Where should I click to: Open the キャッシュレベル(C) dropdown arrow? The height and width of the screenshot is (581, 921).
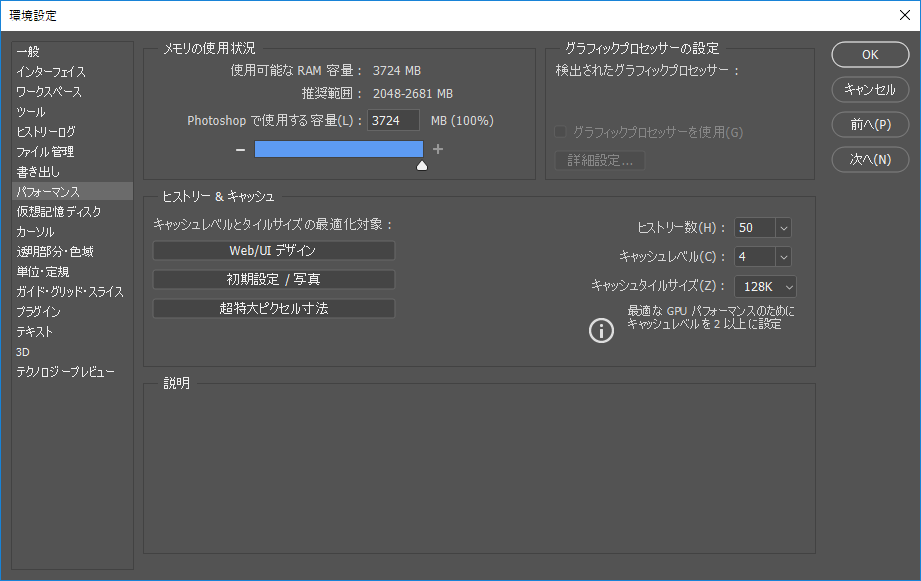(x=784, y=257)
